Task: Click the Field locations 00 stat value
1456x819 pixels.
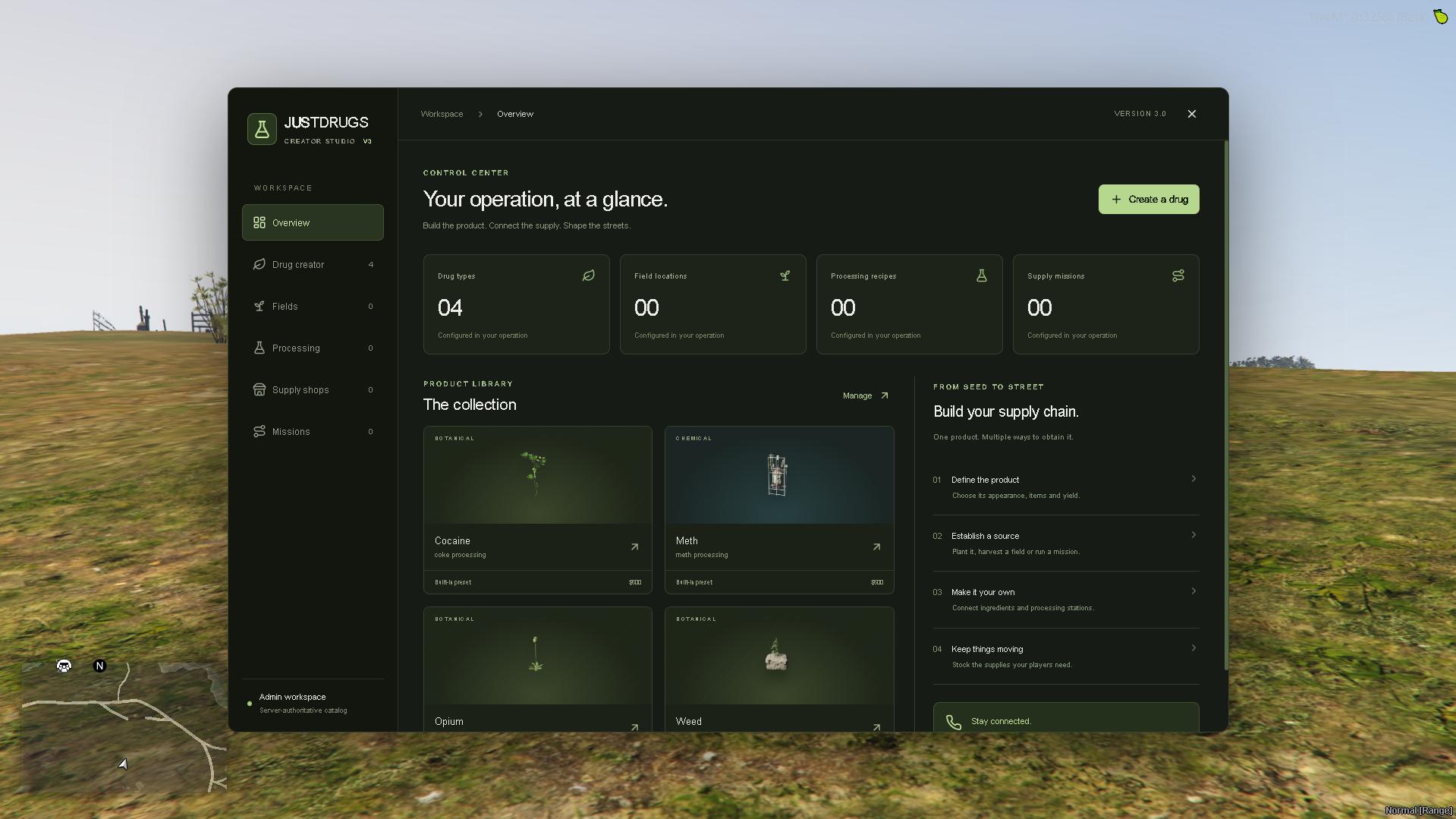Action: [x=646, y=307]
